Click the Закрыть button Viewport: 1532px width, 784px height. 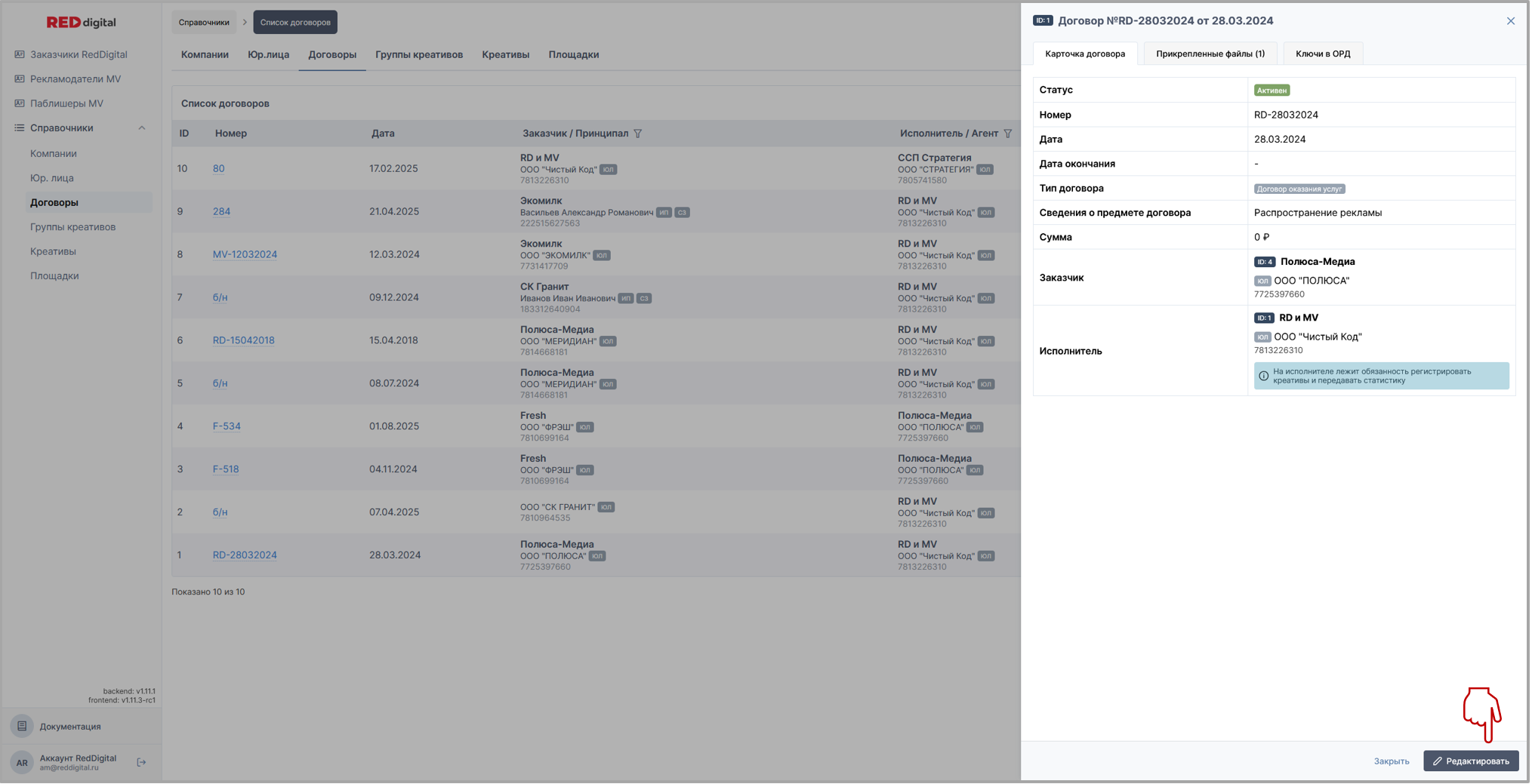click(x=1391, y=761)
